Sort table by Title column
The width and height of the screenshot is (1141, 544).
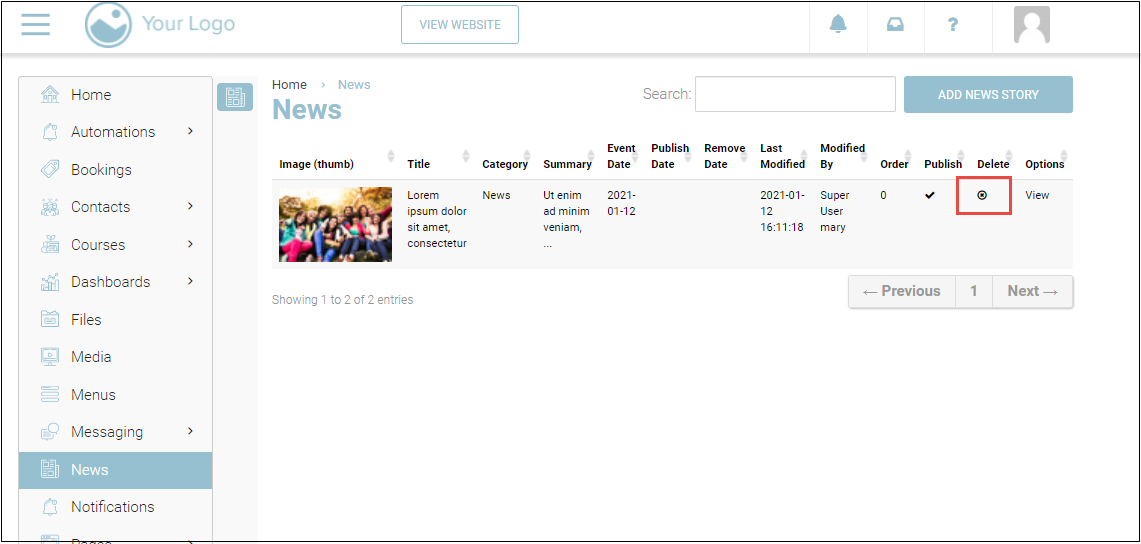(419, 164)
